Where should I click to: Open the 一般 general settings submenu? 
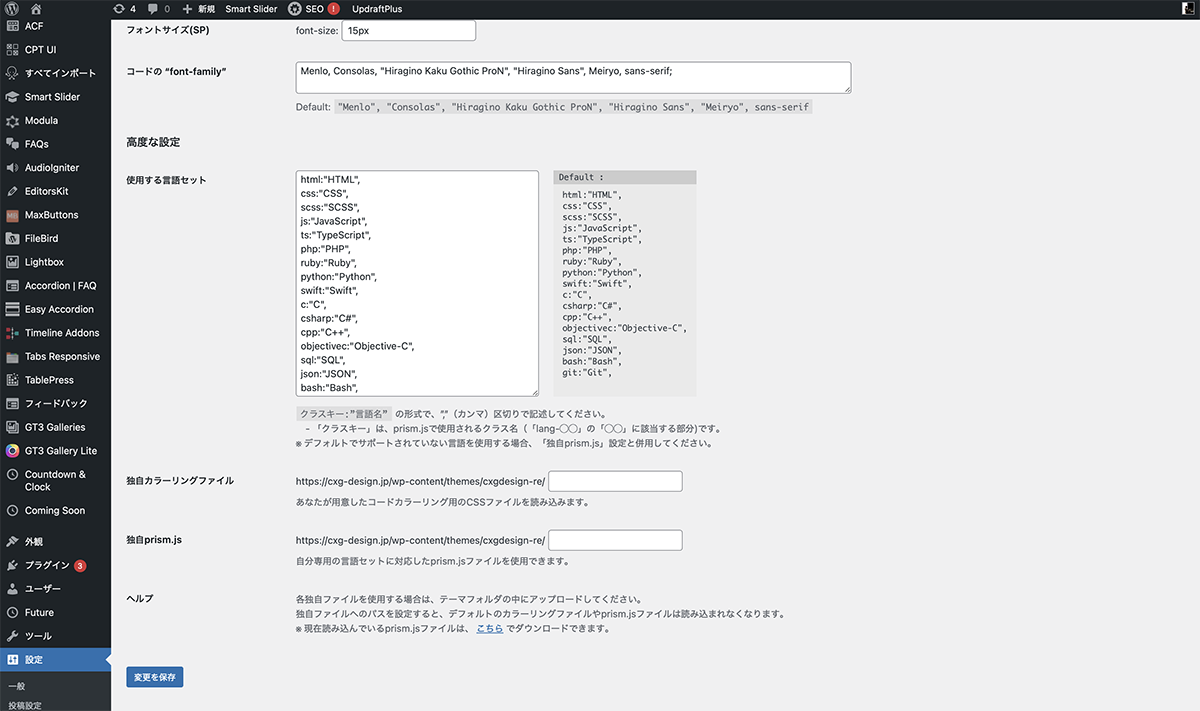[17, 687]
